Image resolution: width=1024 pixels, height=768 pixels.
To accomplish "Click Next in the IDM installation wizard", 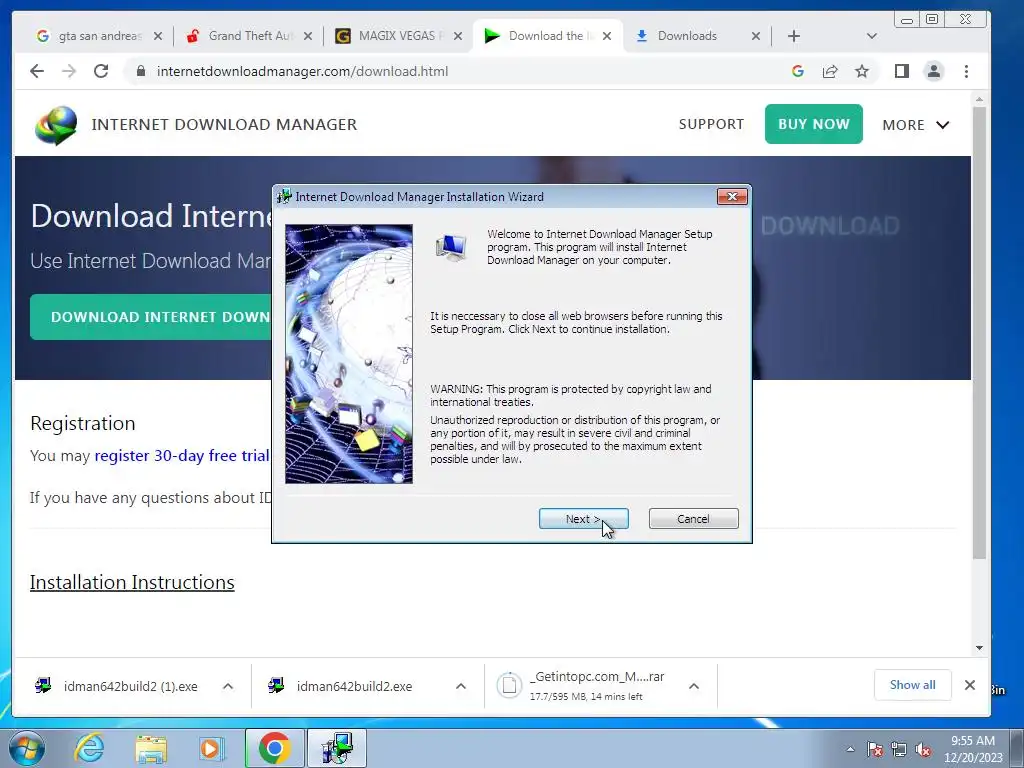I will click(583, 519).
